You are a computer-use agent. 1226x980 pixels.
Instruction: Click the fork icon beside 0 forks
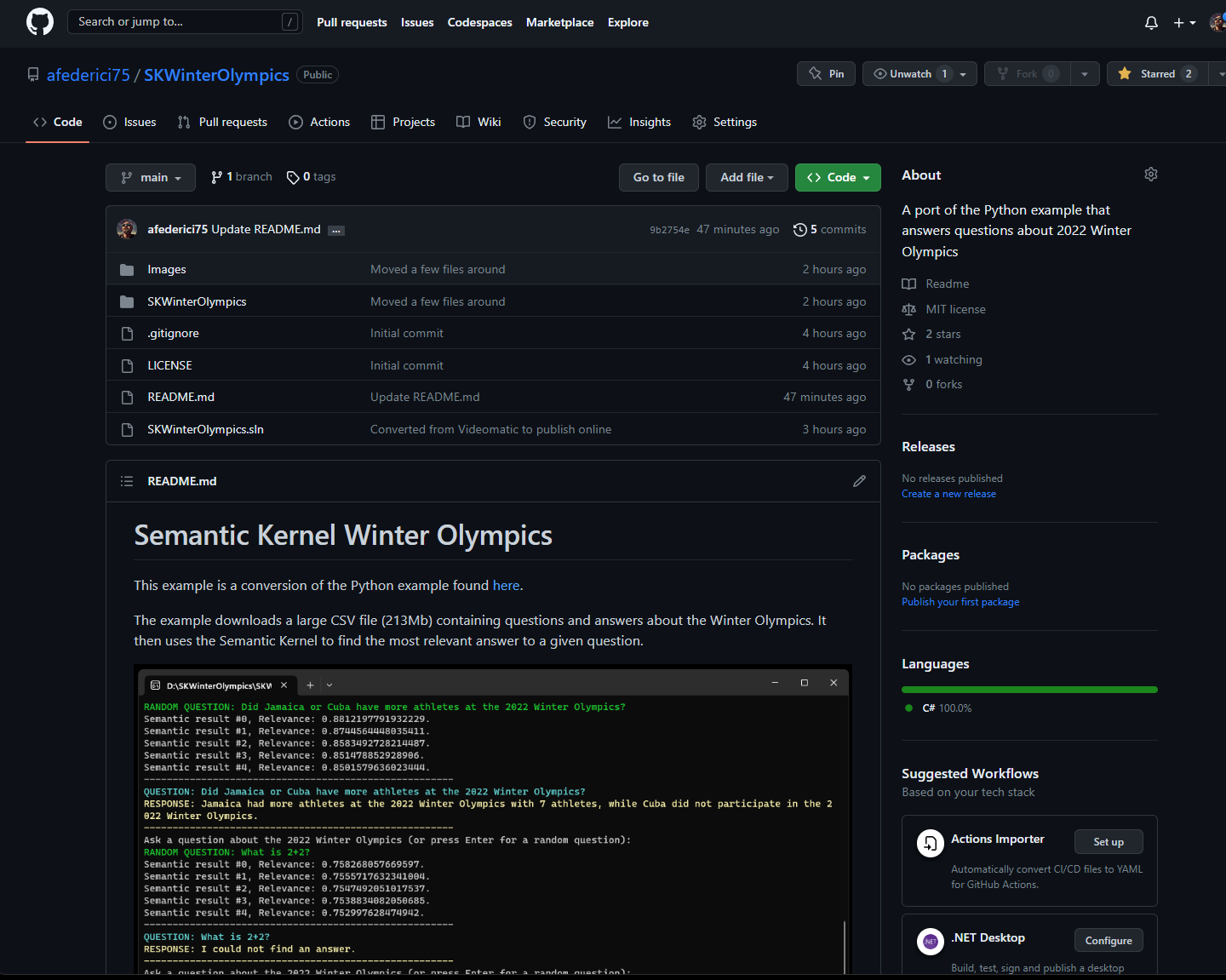click(x=909, y=385)
